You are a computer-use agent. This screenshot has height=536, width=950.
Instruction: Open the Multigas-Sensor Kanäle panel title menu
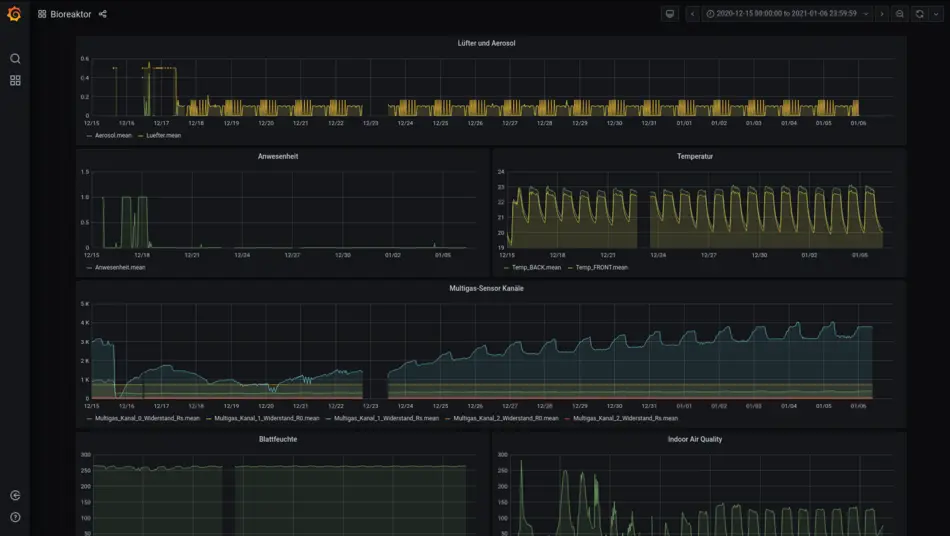point(486,288)
